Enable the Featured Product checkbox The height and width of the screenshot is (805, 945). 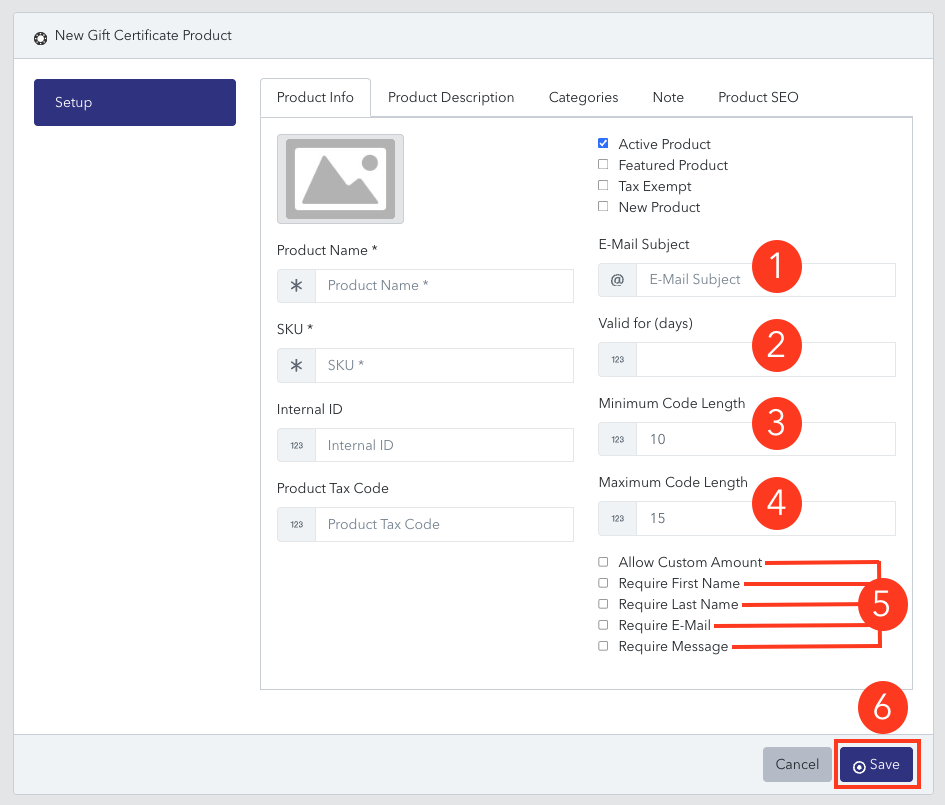click(x=603, y=164)
